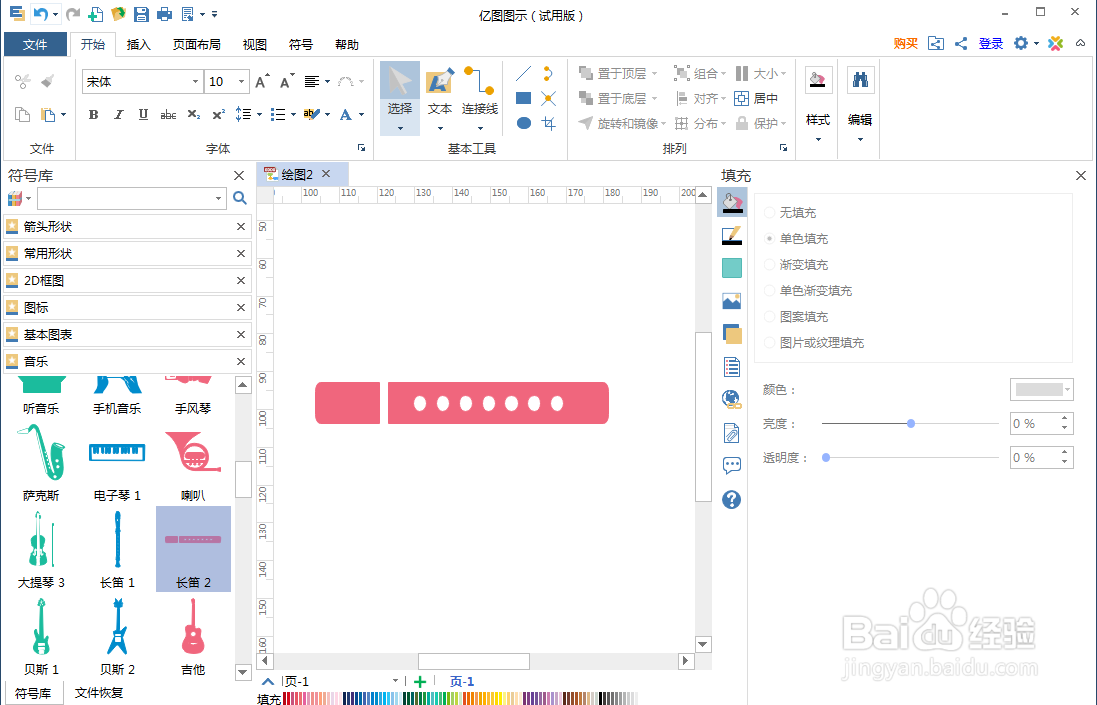The height and width of the screenshot is (705, 1097).
Task: Toggle bold formatting
Action: (92, 115)
